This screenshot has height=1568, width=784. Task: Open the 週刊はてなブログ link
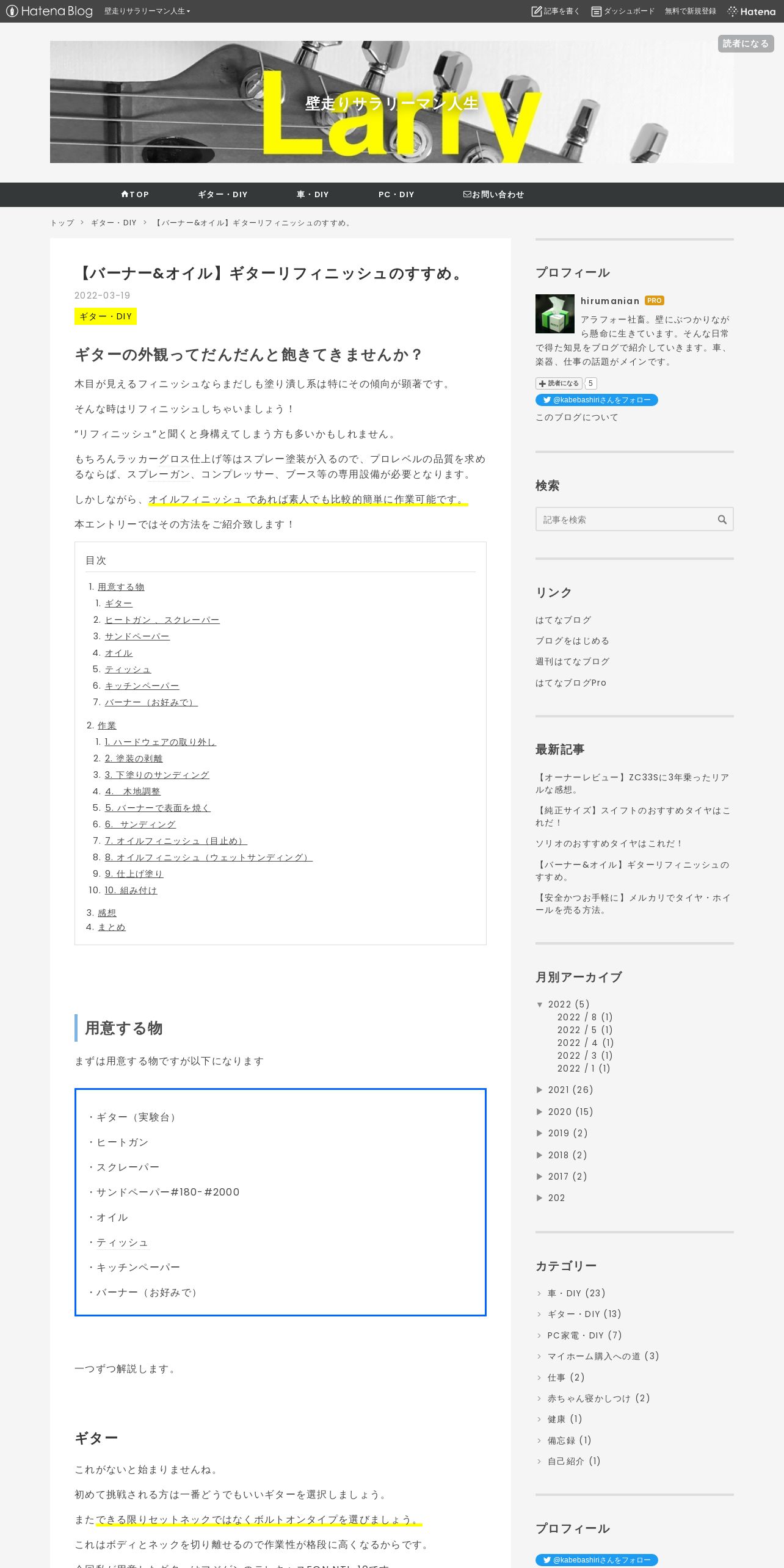(572, 662)
